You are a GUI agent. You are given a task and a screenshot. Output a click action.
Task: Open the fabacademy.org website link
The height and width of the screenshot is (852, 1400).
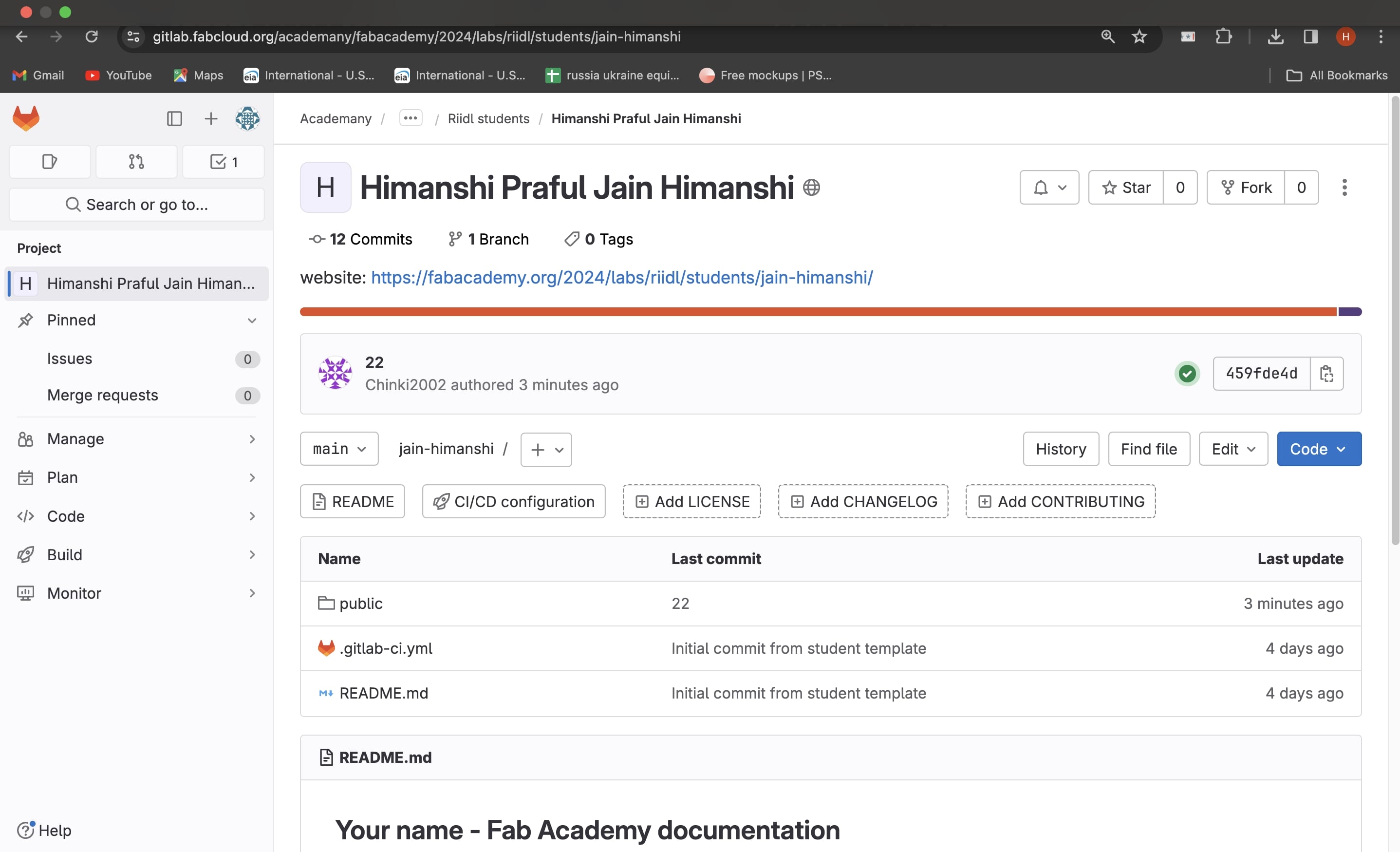tap(621, 277)
